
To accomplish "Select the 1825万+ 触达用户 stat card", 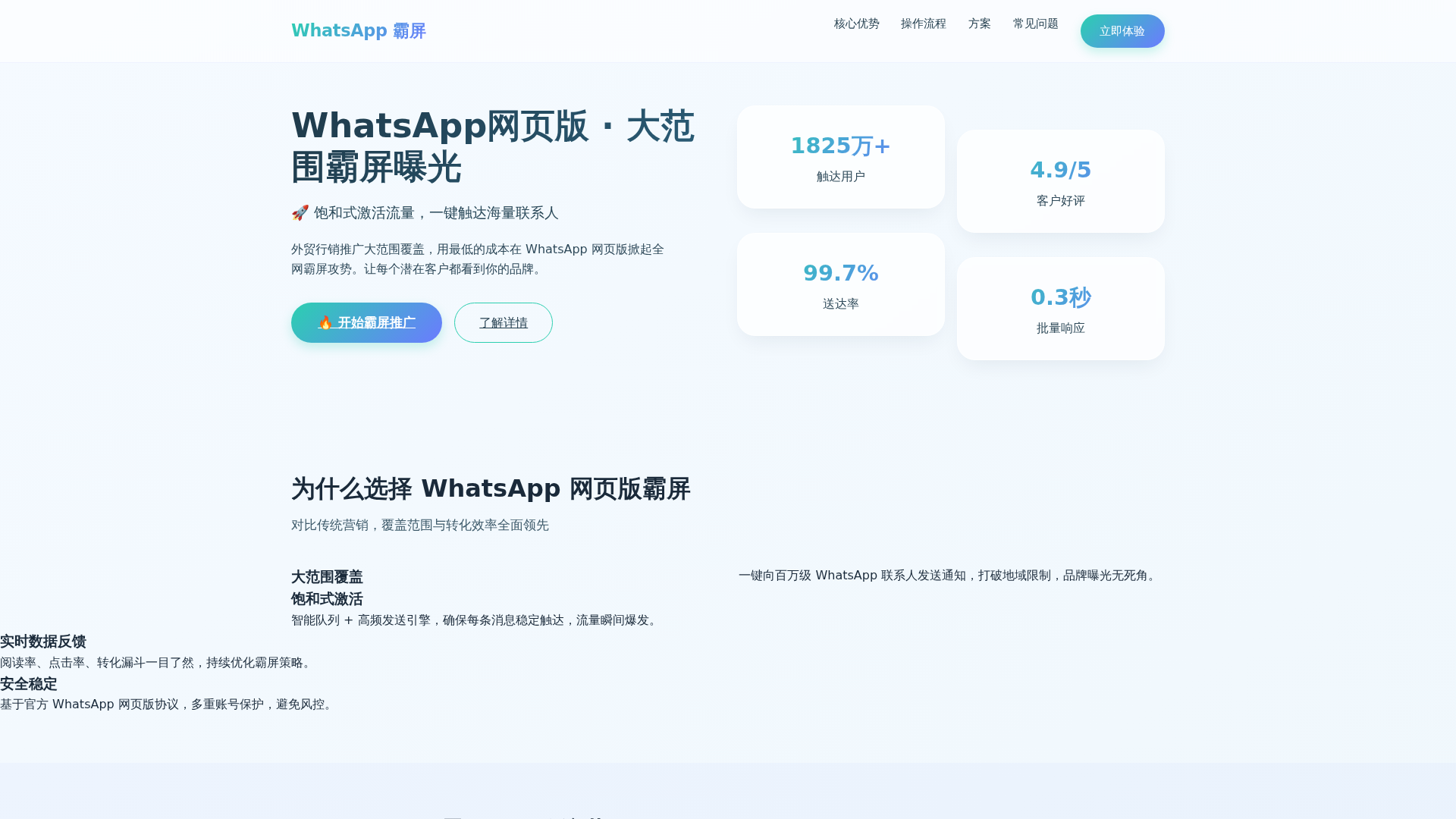I will [x=841, y=157].
